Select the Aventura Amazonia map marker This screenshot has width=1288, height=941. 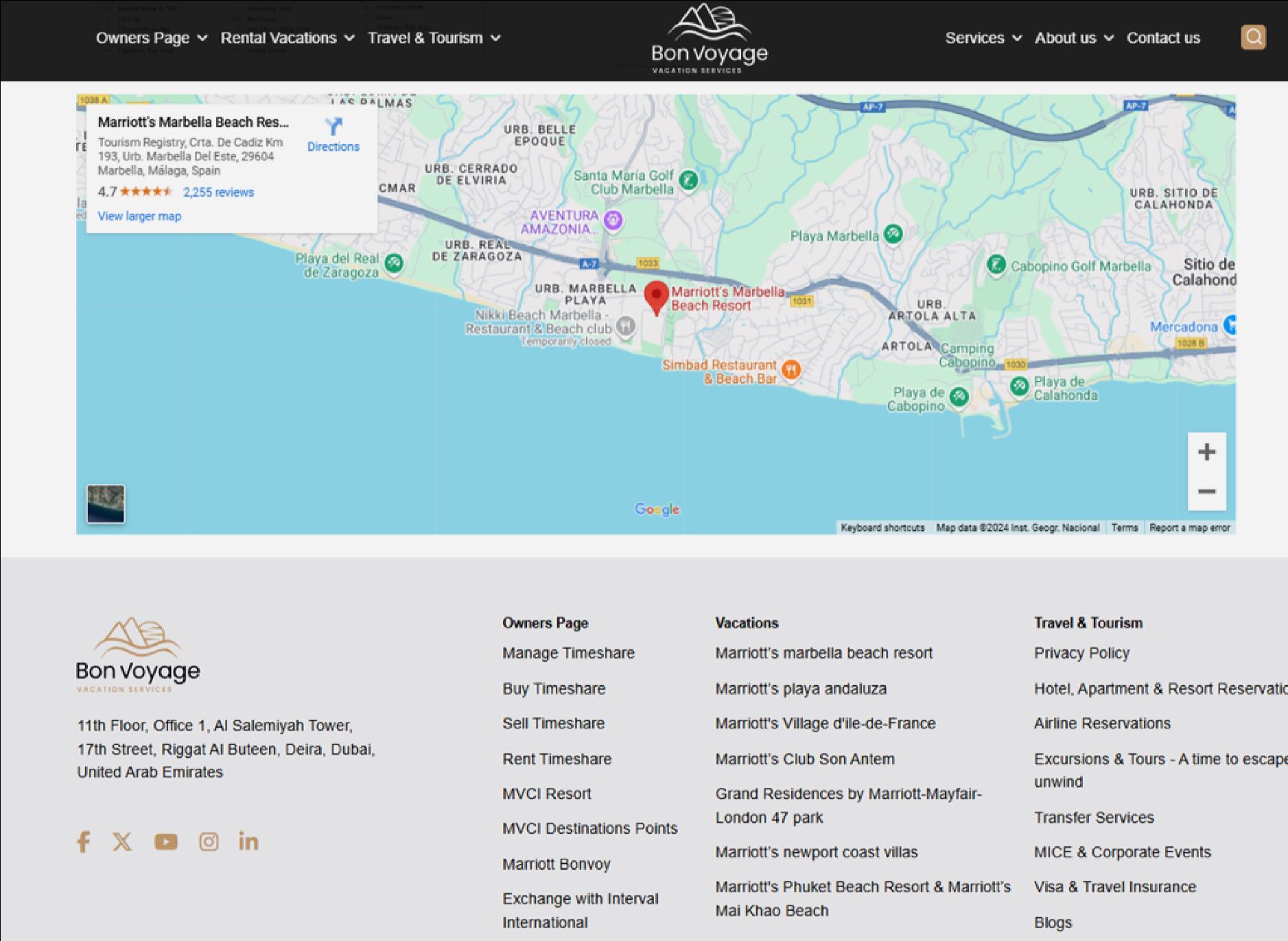tap(613, 220)
